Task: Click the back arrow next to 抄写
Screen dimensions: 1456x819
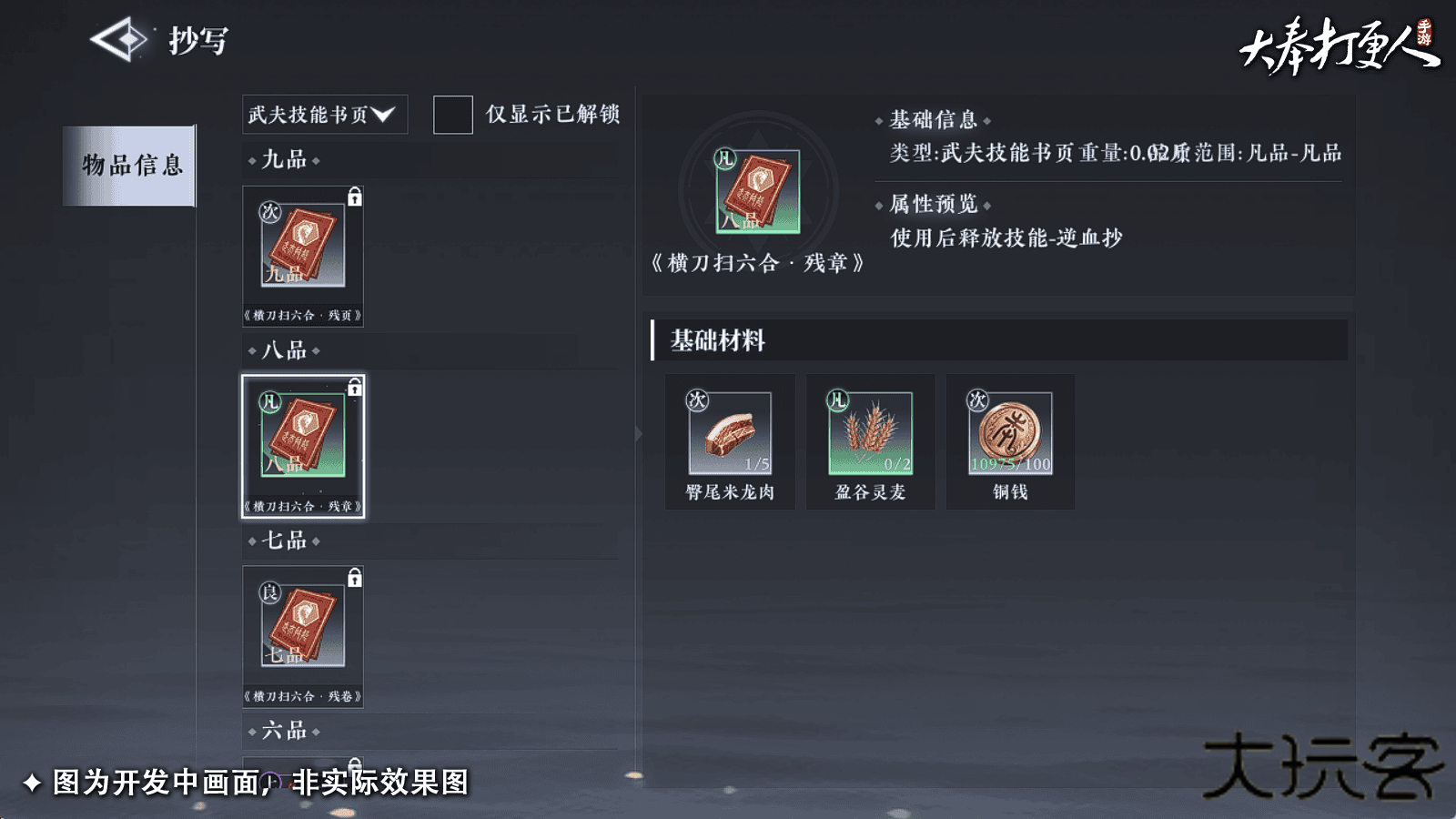Action: point(119,39)
